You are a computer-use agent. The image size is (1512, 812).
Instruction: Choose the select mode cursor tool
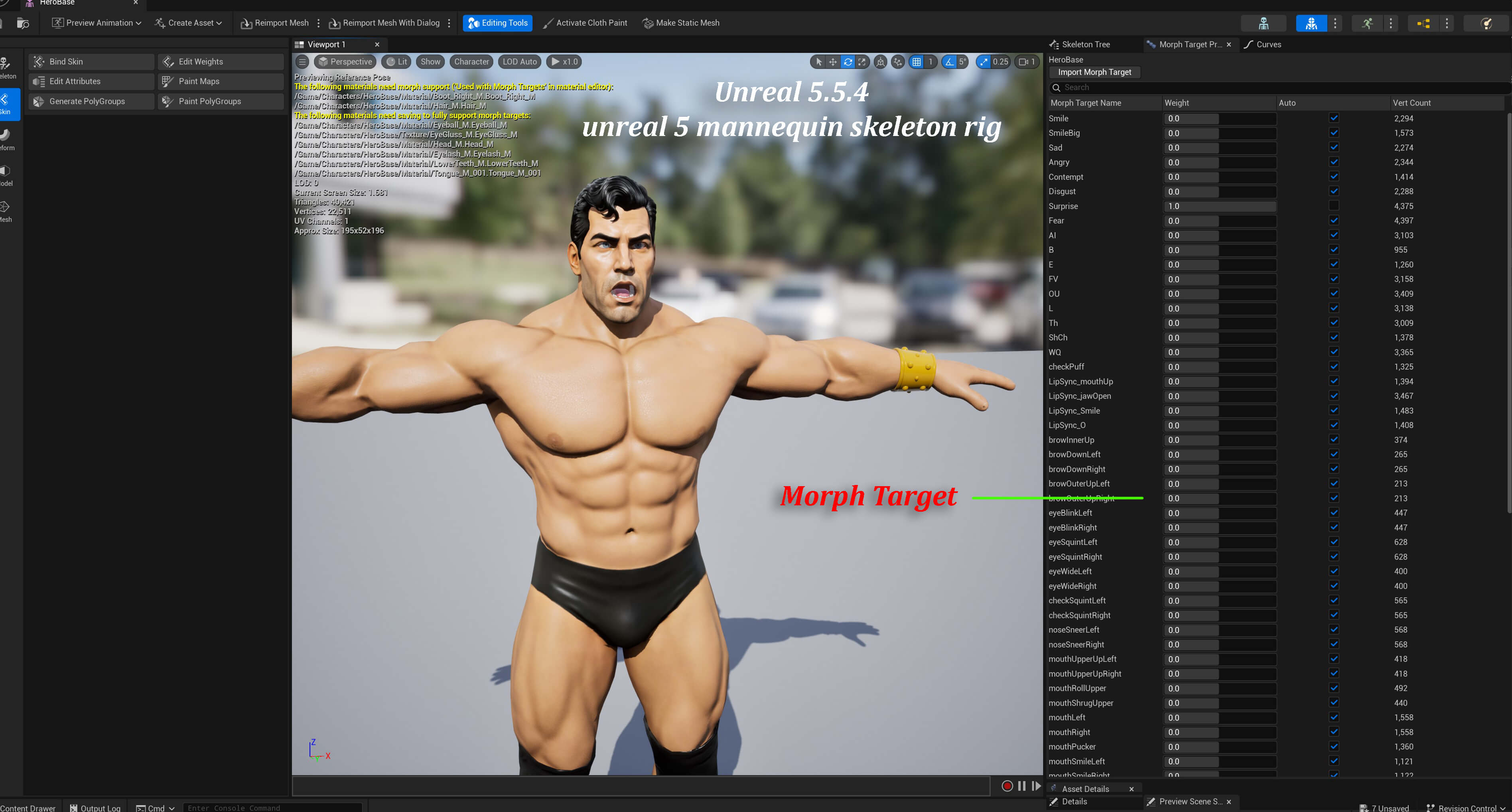(x=819, y=62)
